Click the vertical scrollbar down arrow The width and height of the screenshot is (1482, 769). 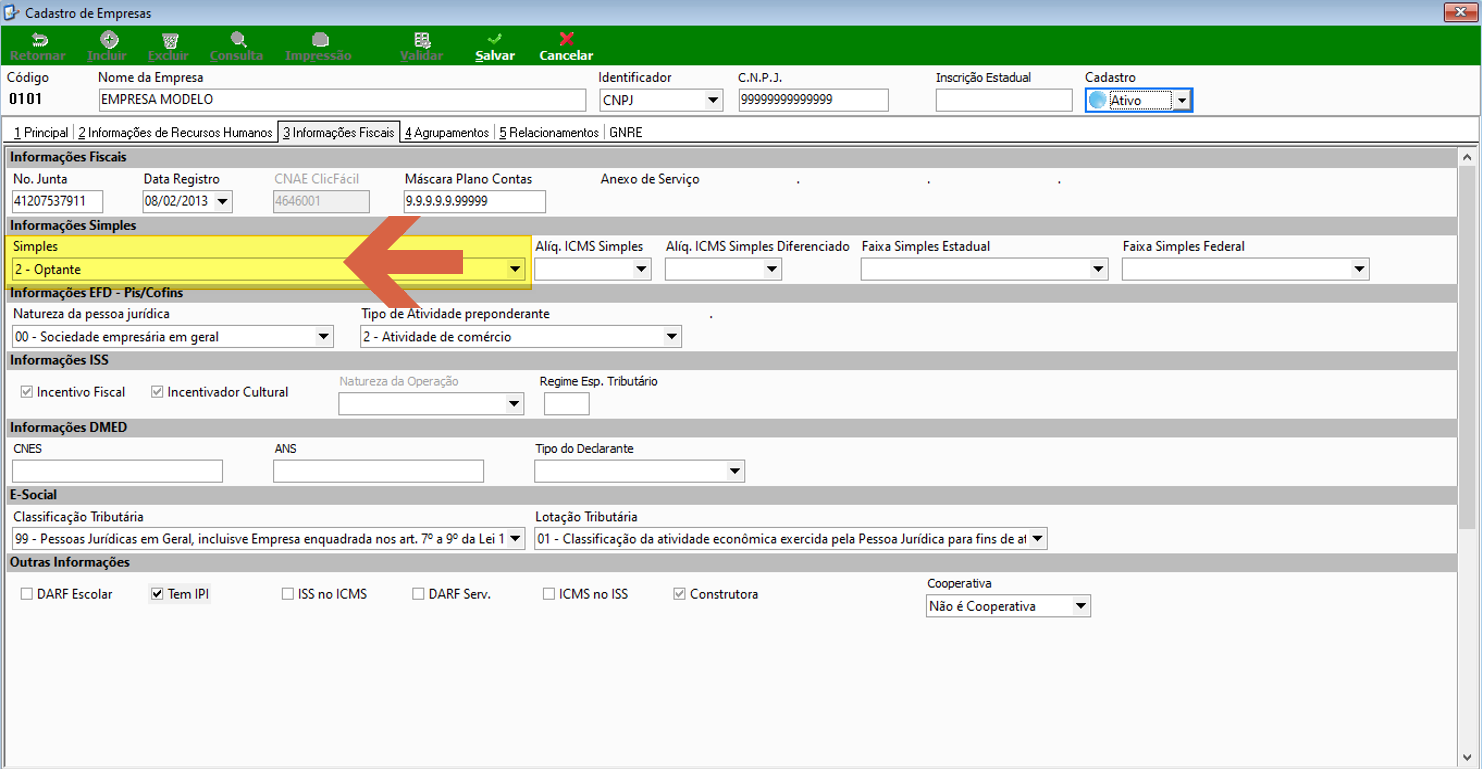1467,759
